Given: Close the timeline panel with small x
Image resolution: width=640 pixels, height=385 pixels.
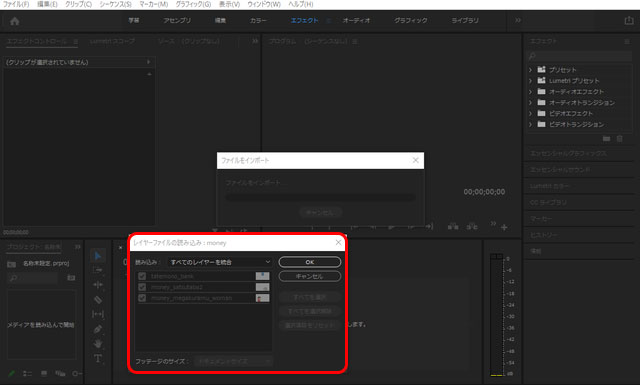Looking at the screenshot, I should point(120,247).
